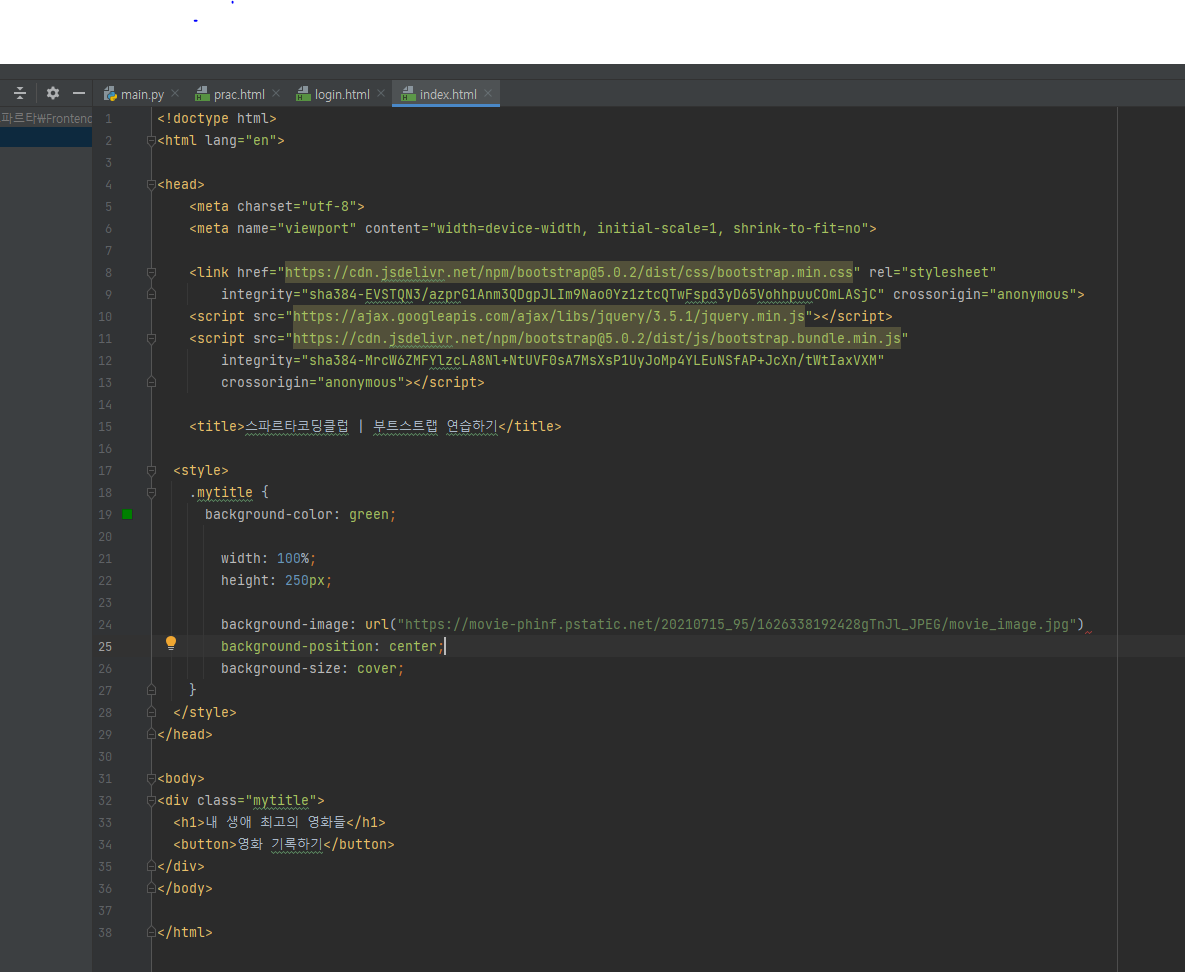Screen dimensions: 1185x972
Task: Click the main.py Python file icon
Action: click(x=110, y=94)
